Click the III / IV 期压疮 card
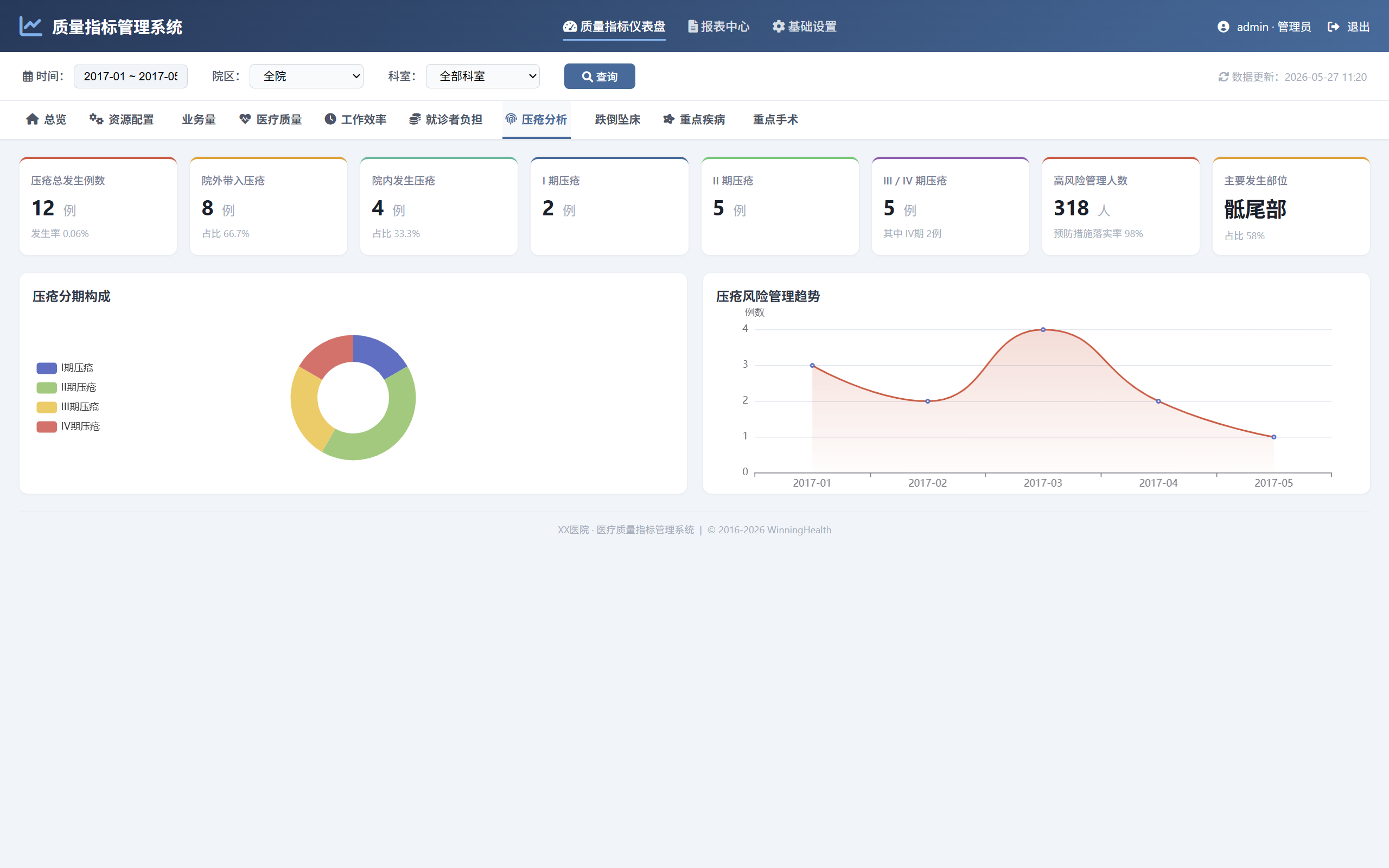The image size is (1389, 868). pos(951,206)
